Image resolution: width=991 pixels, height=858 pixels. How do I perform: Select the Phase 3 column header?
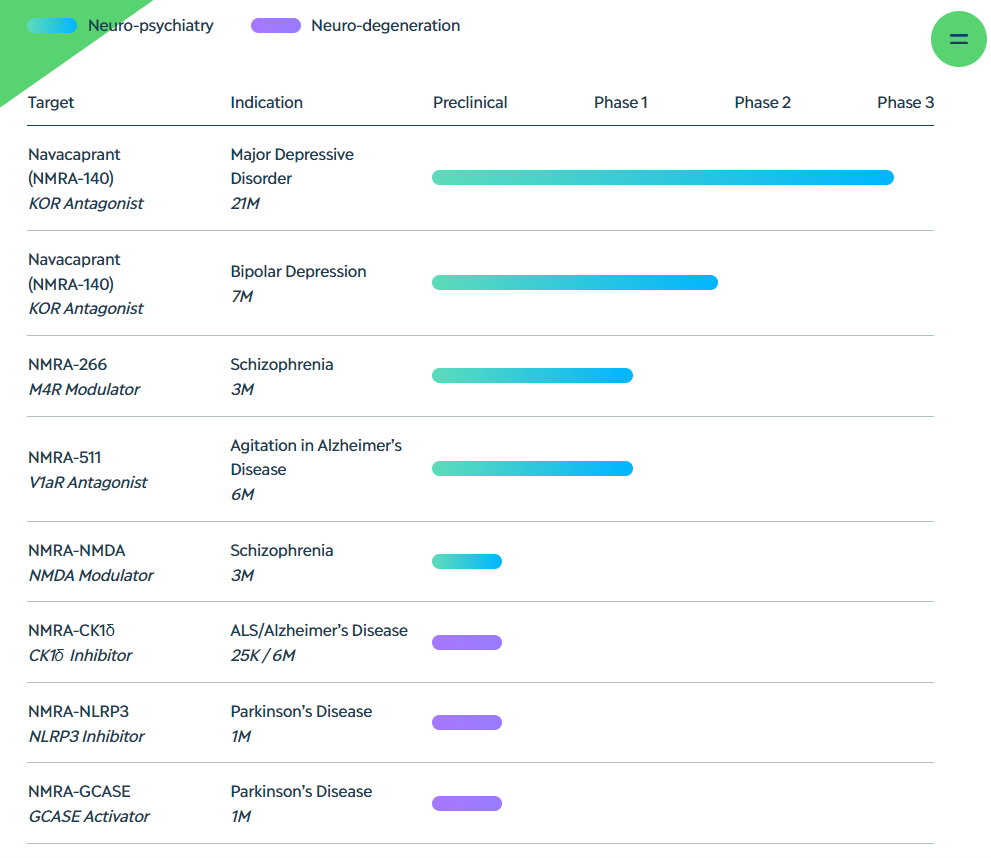[x=905, y=103]
